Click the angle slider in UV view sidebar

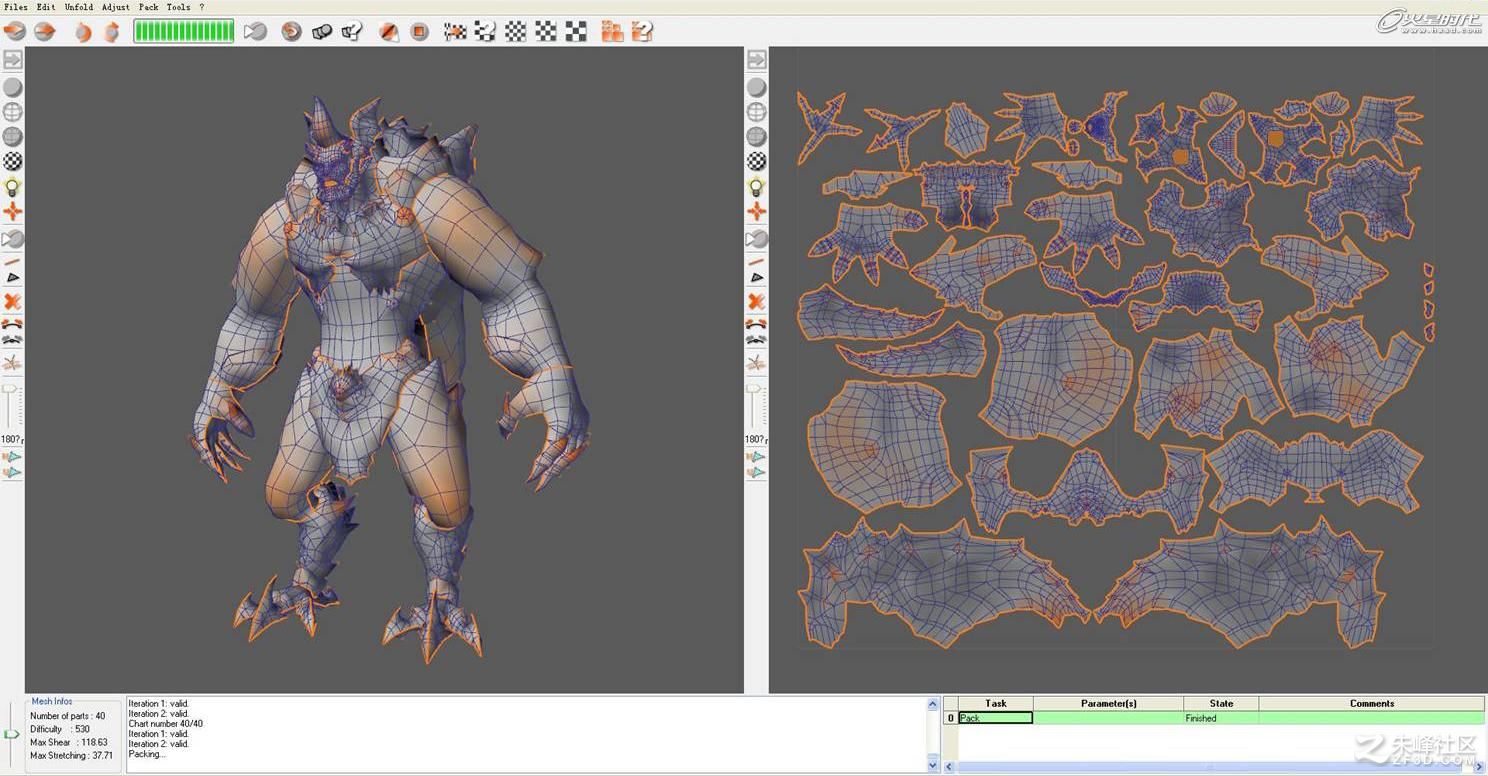756,405
